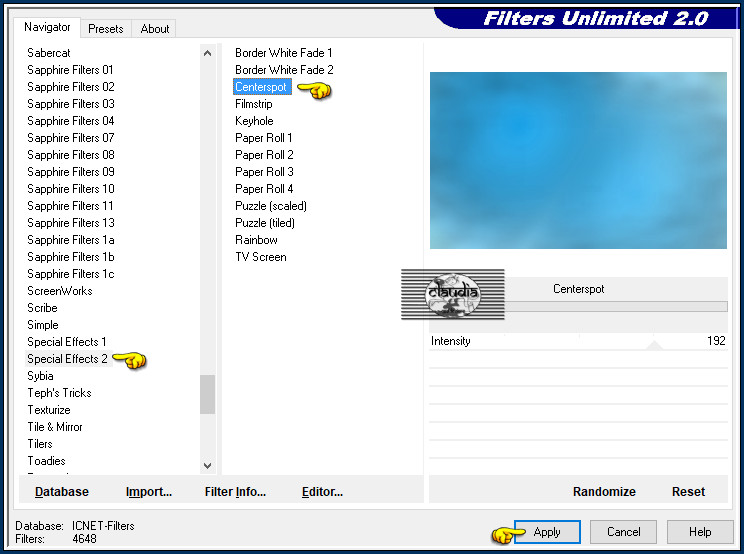Screen dimensions: 744x554
Task: Switch to the Navigator tab
Action: 47,27
